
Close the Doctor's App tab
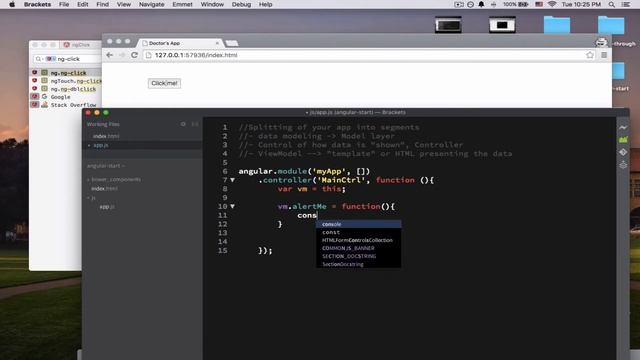pos(217,43)
